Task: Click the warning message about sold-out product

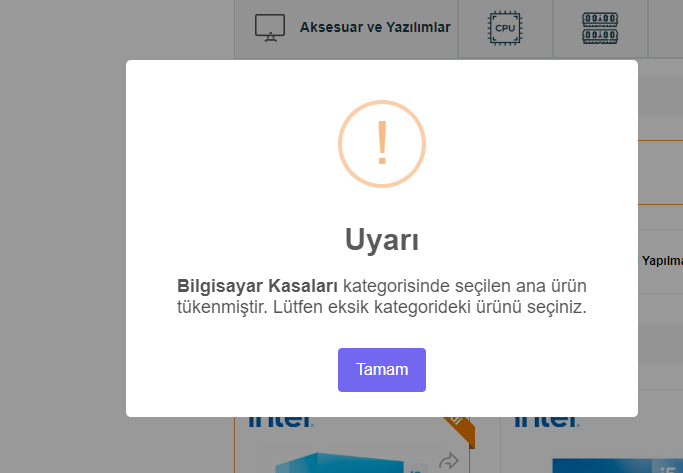Action: pyautogui.click(x=382, y=297)
